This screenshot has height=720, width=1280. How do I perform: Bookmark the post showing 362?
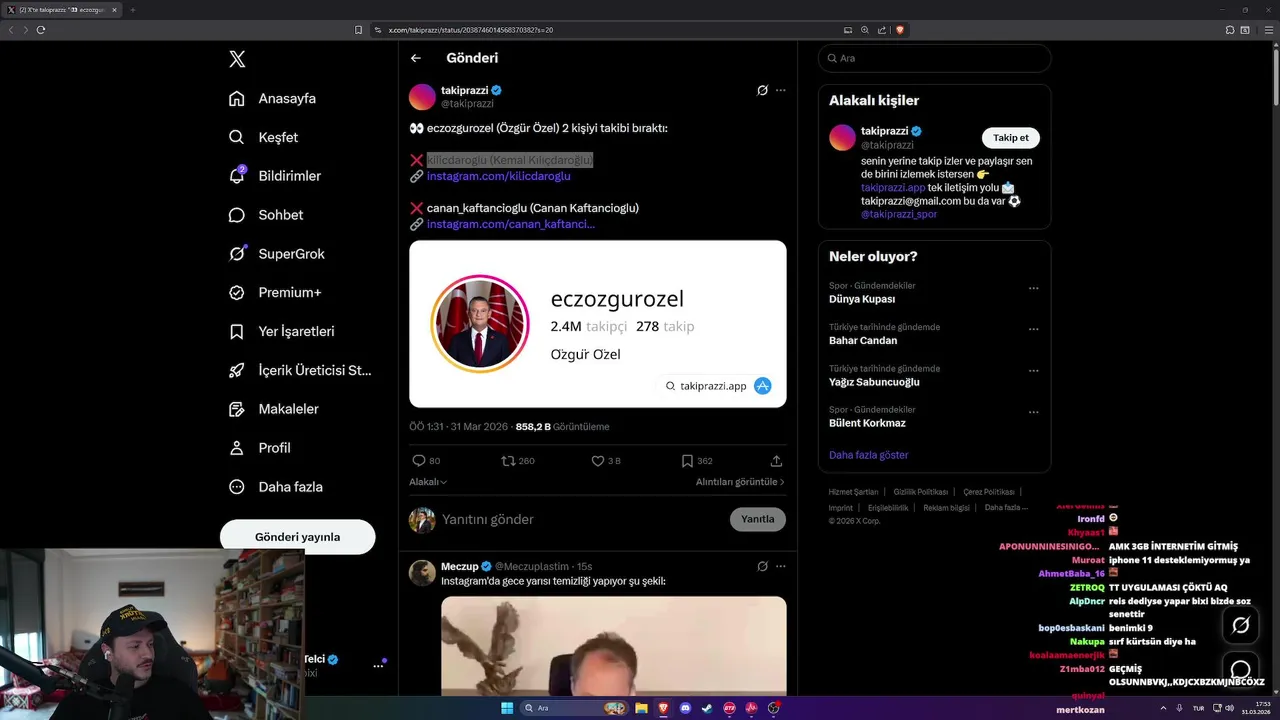(x=687, y=461)
